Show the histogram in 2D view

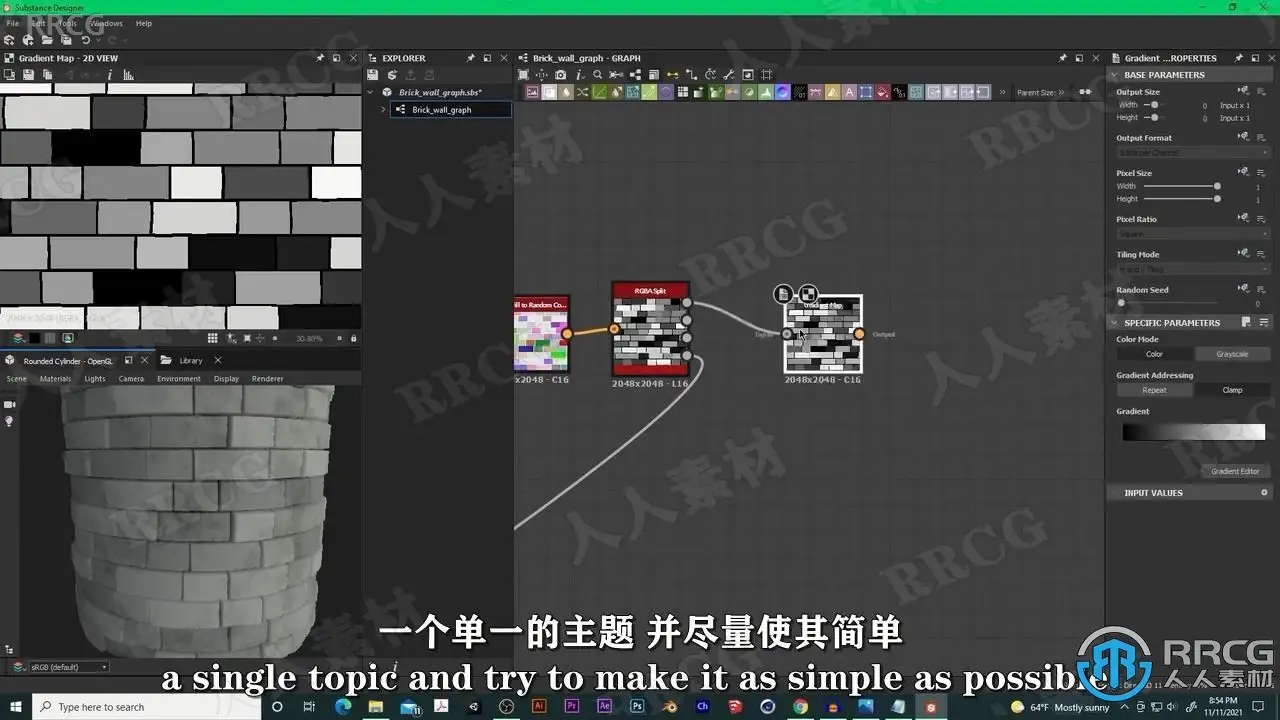(x=128, y=75)
